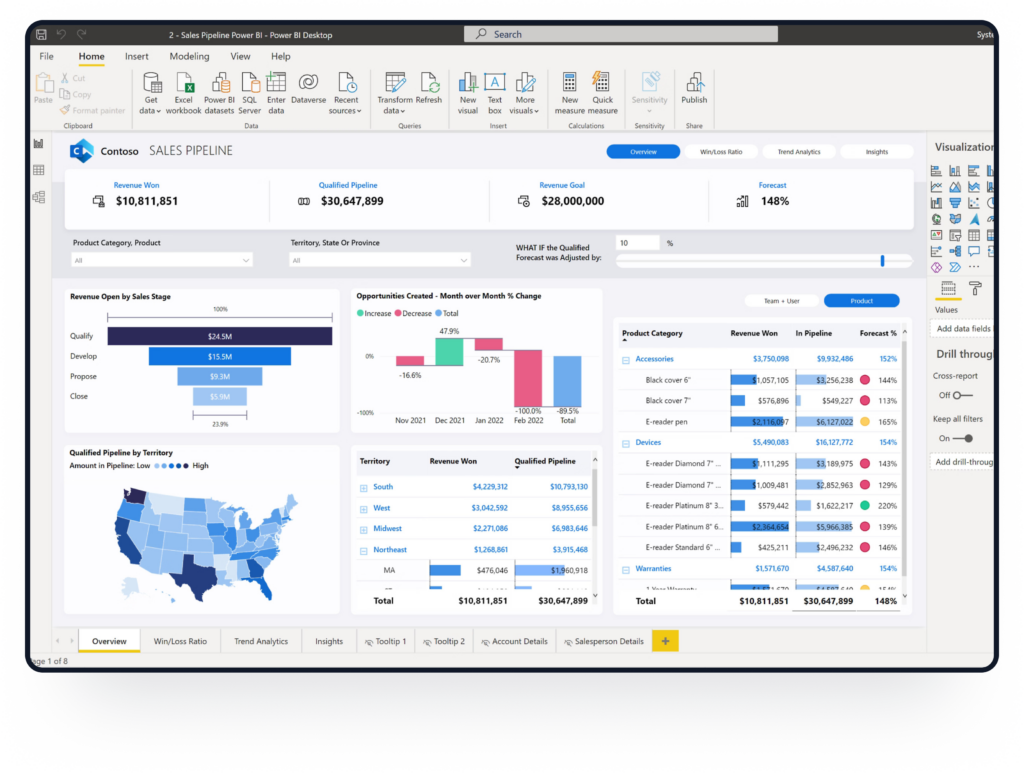
Task: Insert a New visual from ribbon
Action: pyautogui.click(x=468, y=83)
